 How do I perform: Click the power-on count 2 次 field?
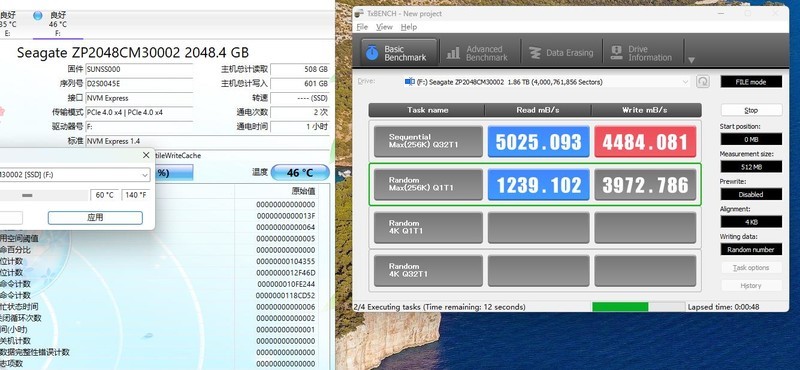[300, 112]
